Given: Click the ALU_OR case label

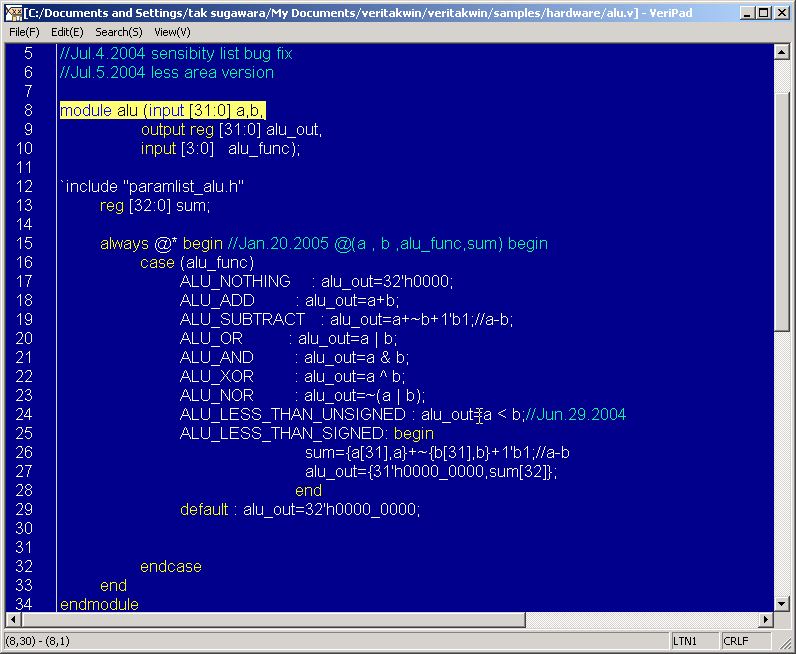Looking at the screenshot, I should [x=211, y=338].
